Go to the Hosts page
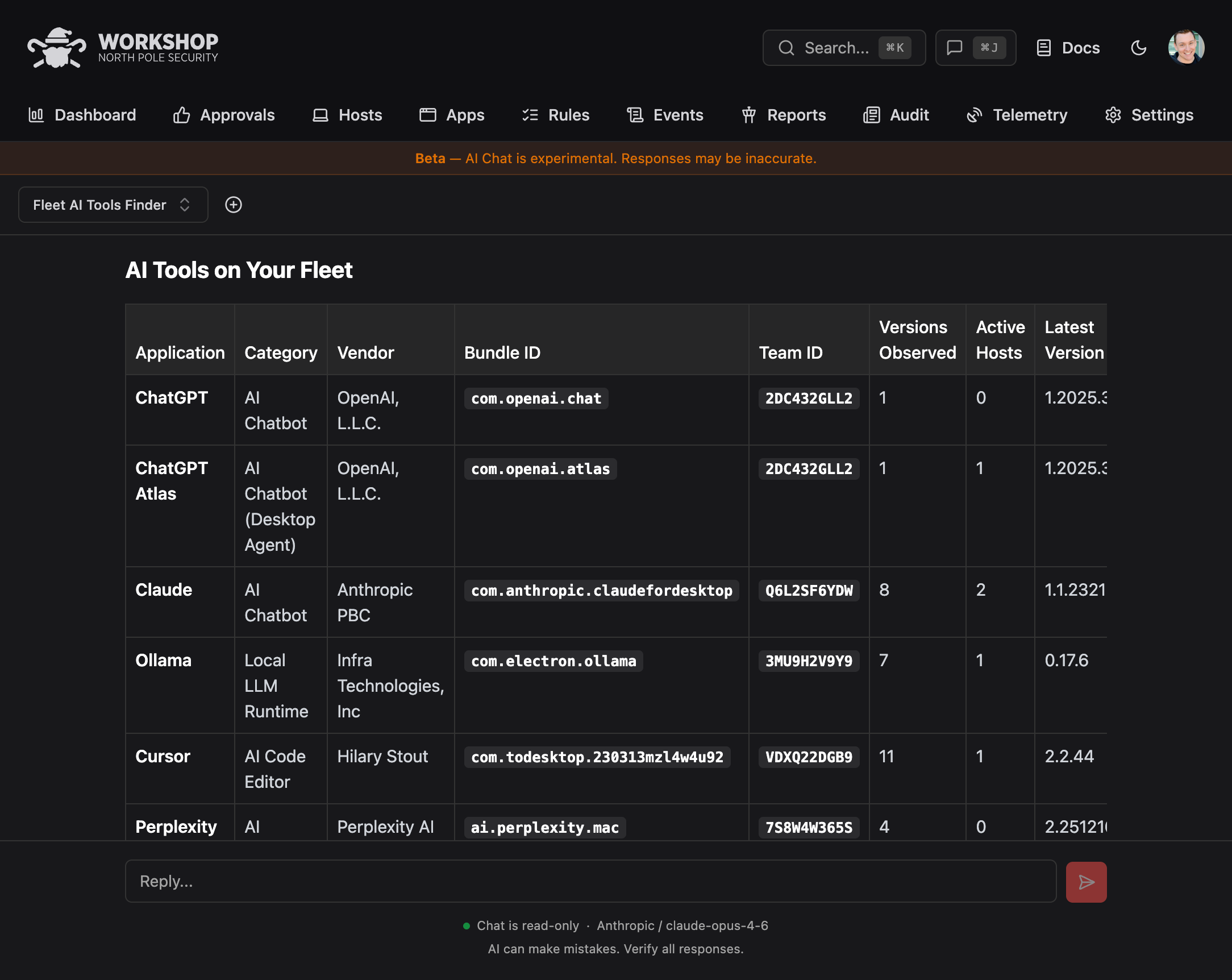 click(347, 115)
